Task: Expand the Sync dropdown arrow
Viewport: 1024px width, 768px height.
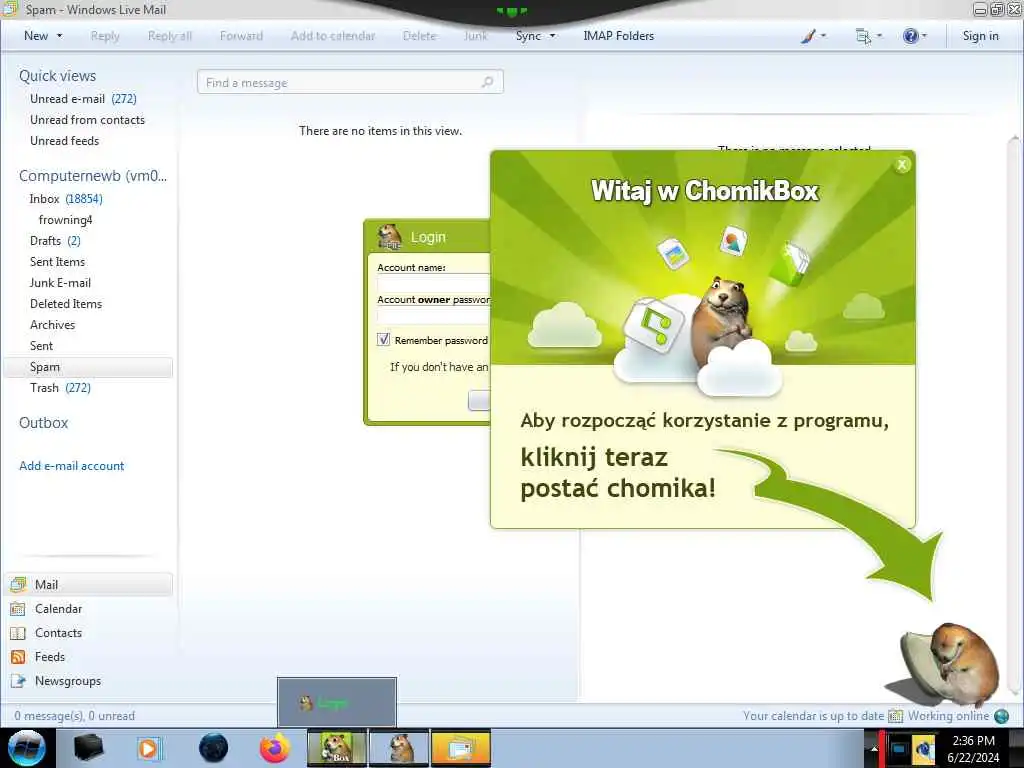Action: (x=552, y=36)
